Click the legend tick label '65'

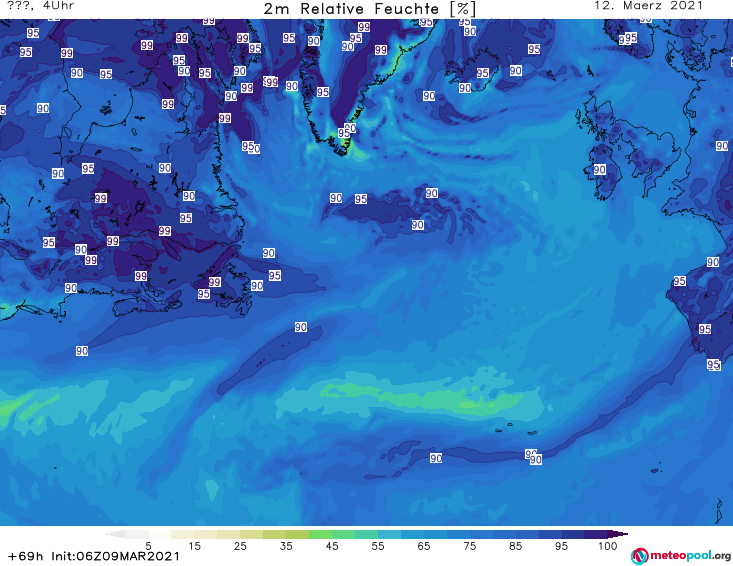(424, 546)
